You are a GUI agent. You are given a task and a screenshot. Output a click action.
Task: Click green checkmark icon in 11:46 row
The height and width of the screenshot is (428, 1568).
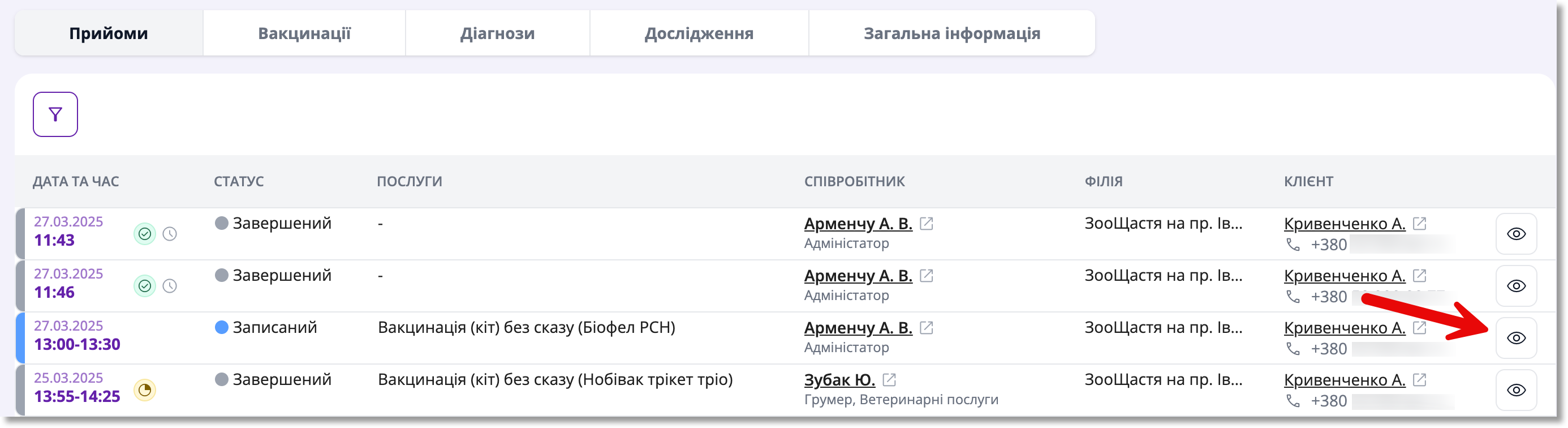coord(144,286)
